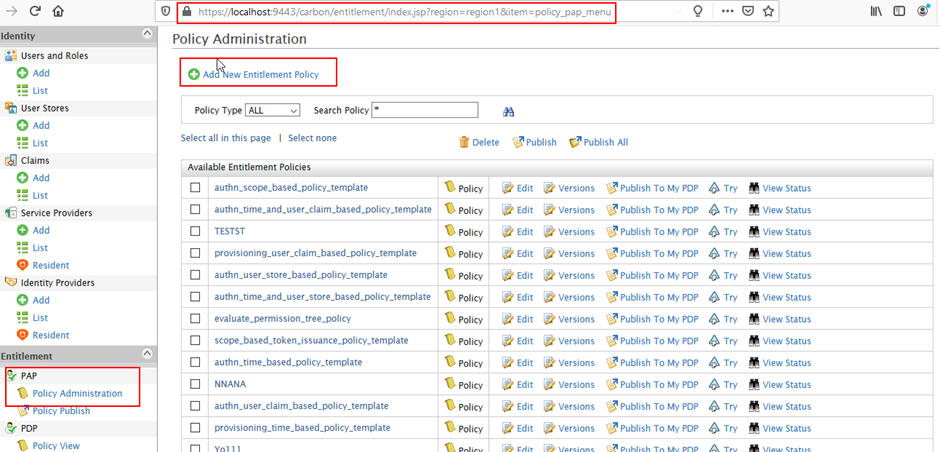Collapse the Entitlement section in sidebar
Image resolution: width=940 pixels, height=452 pixels.
147,354
